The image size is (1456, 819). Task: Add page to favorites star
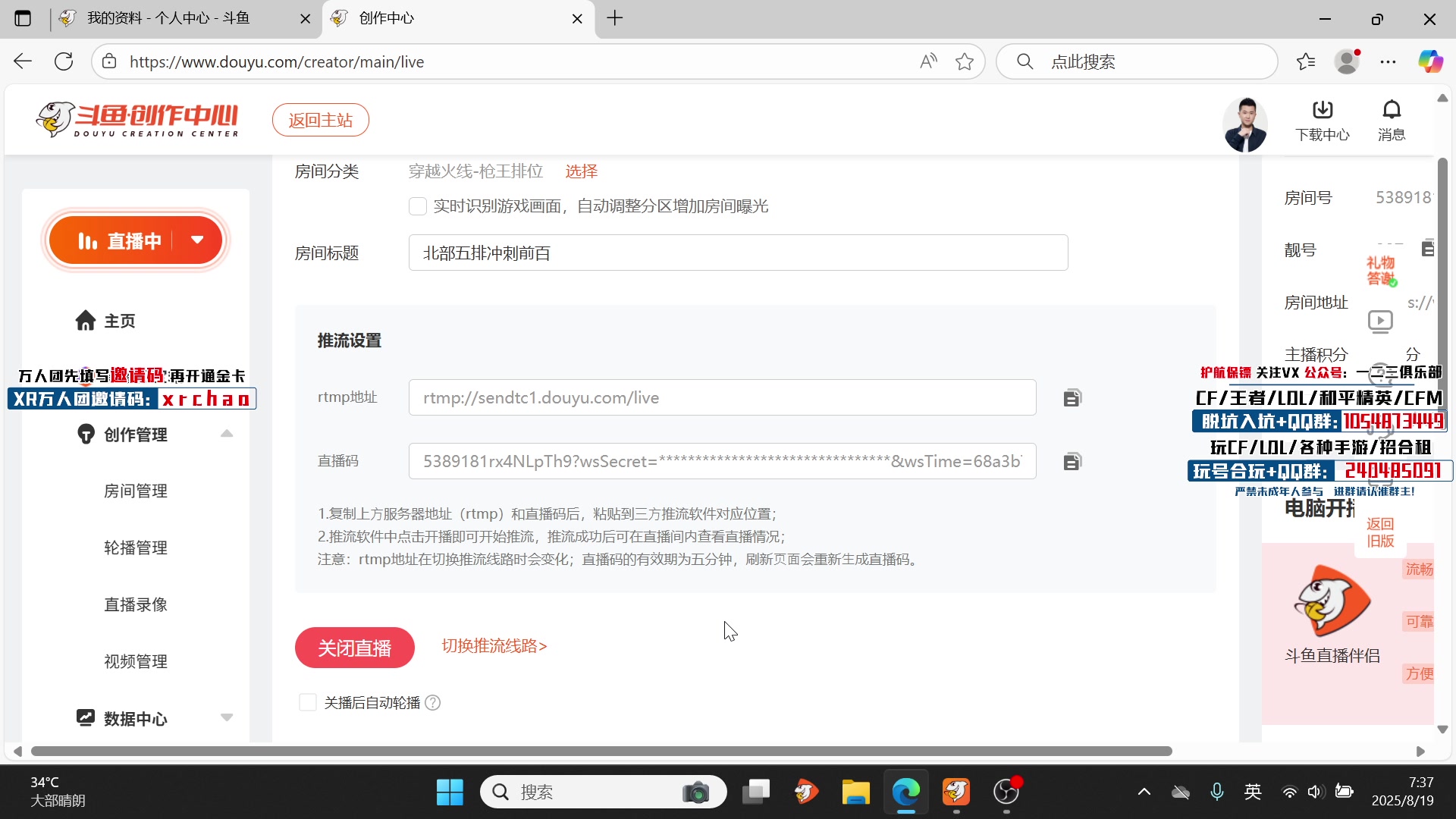(965, 61)
